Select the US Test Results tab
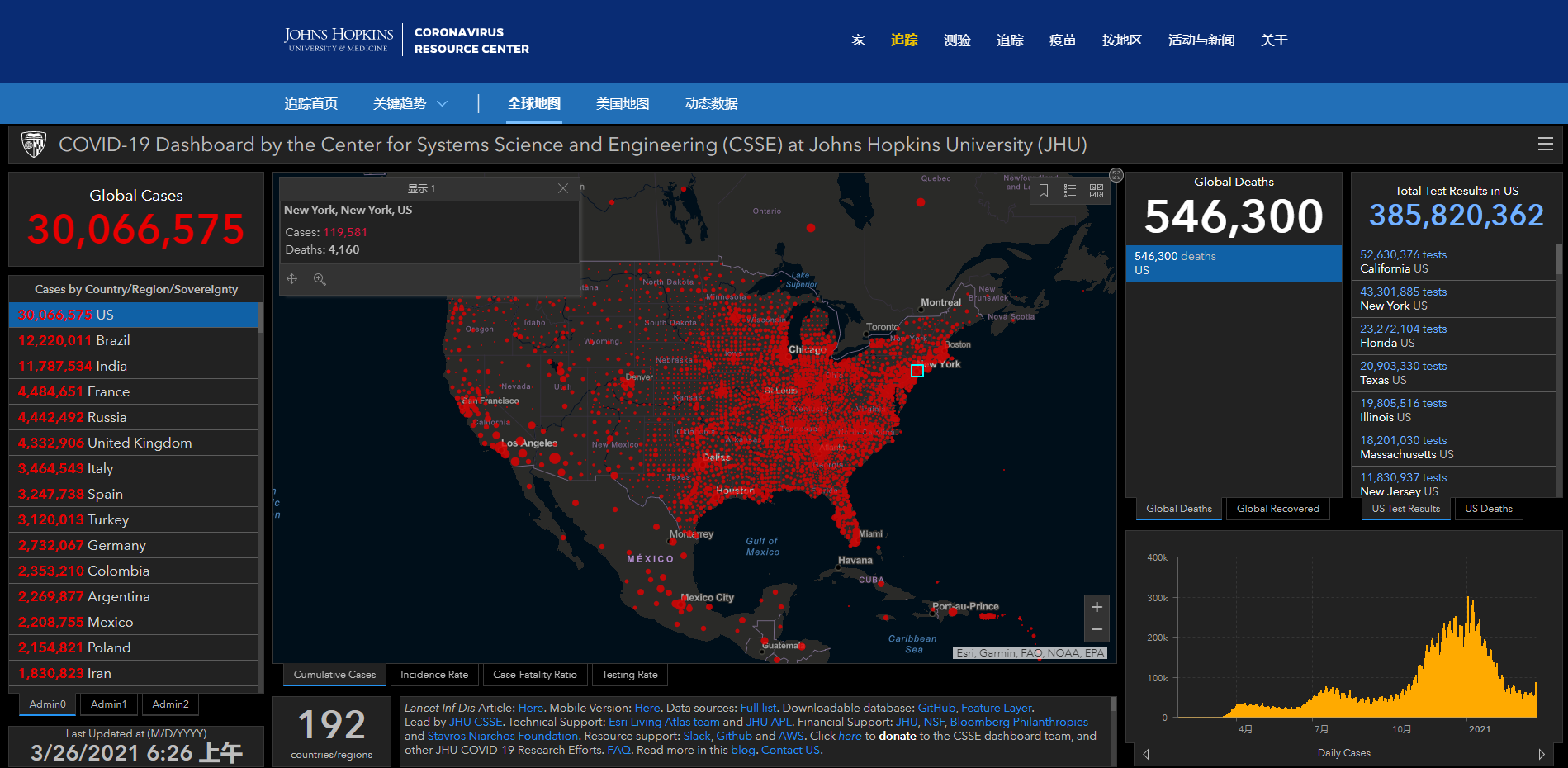Viewport: 1568px width, 768px height. pos(1406,509)
